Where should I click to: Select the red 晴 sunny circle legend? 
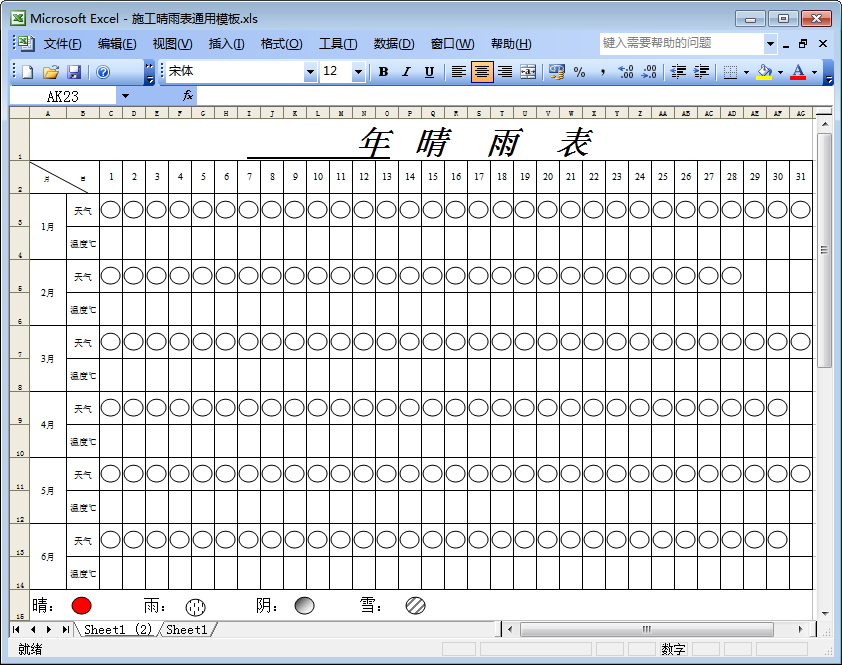pos(81,606)
